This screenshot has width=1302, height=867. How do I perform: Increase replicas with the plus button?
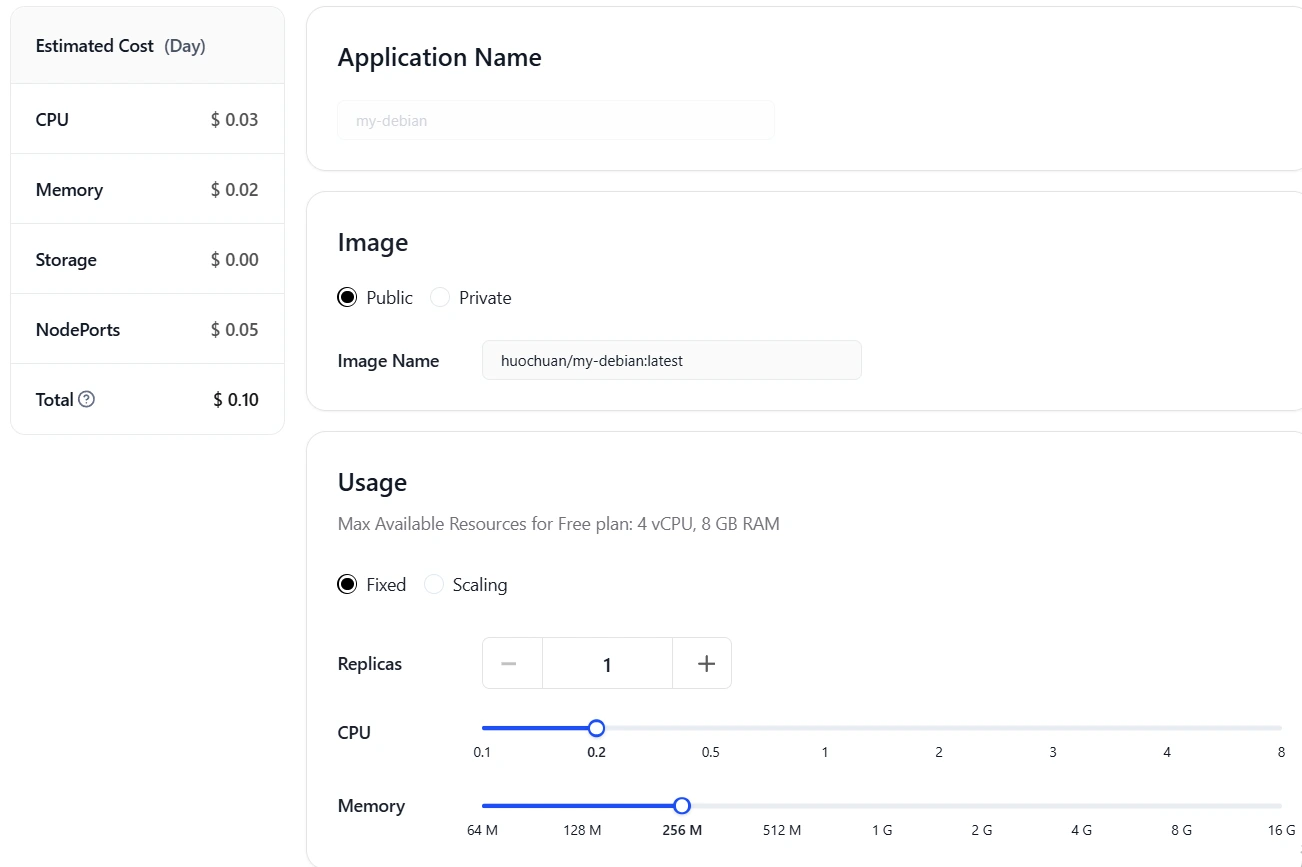(705, 664)
